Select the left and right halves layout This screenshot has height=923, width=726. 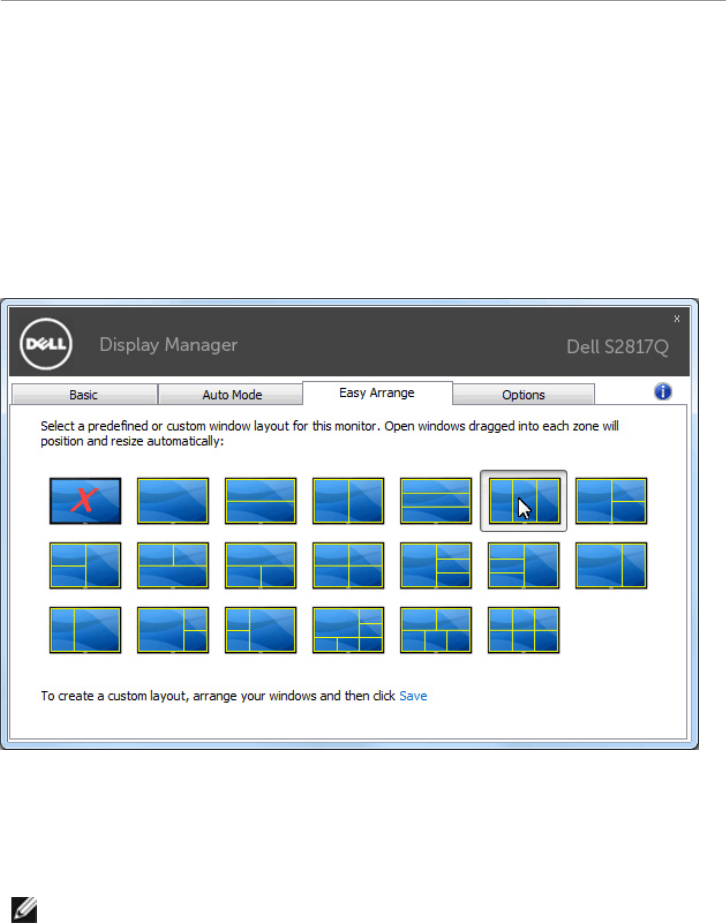(348, 501)
